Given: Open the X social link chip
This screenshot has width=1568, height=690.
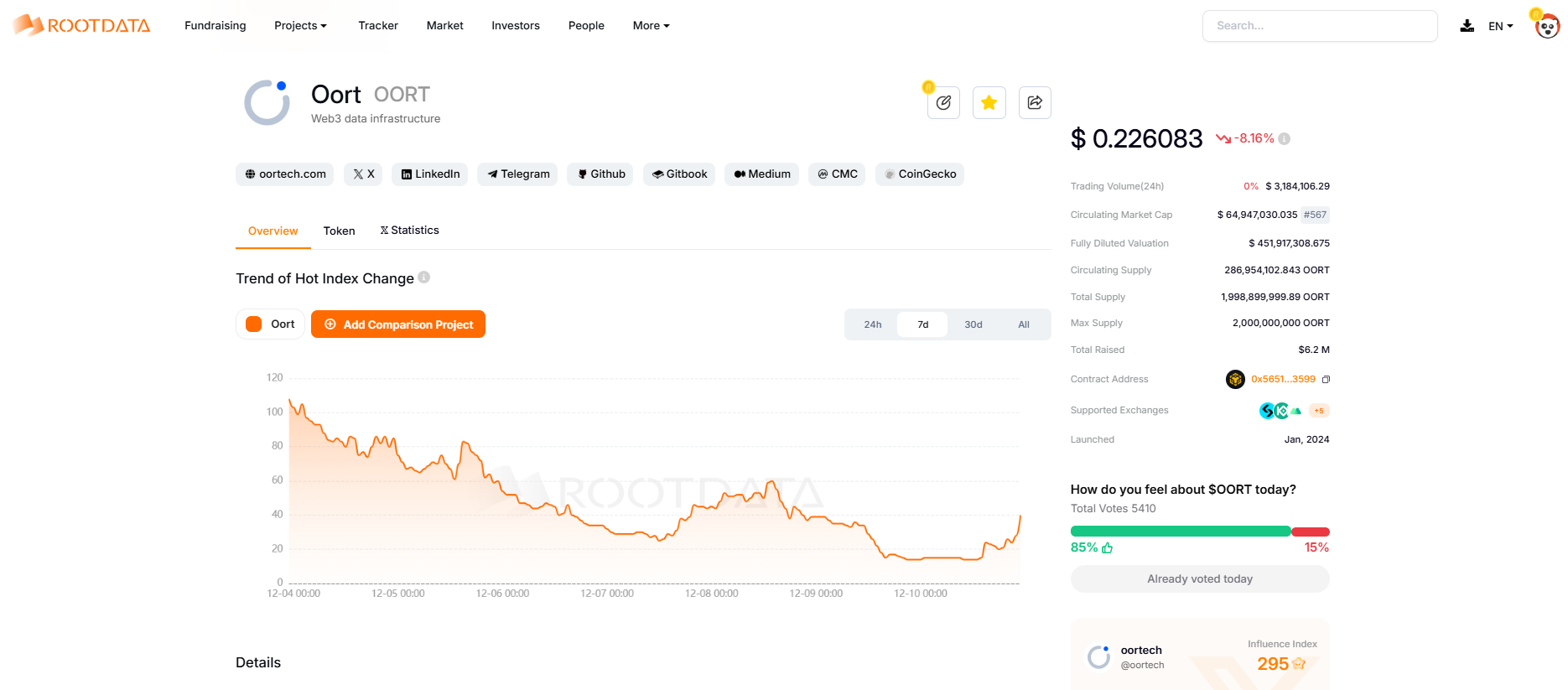Looking at the screenshot, I should click(x=364, y=174).
